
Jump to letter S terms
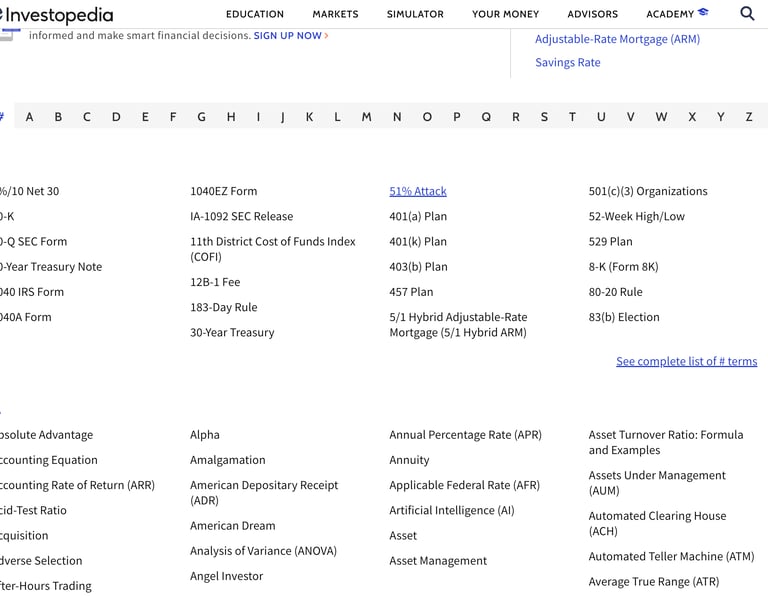544,117
